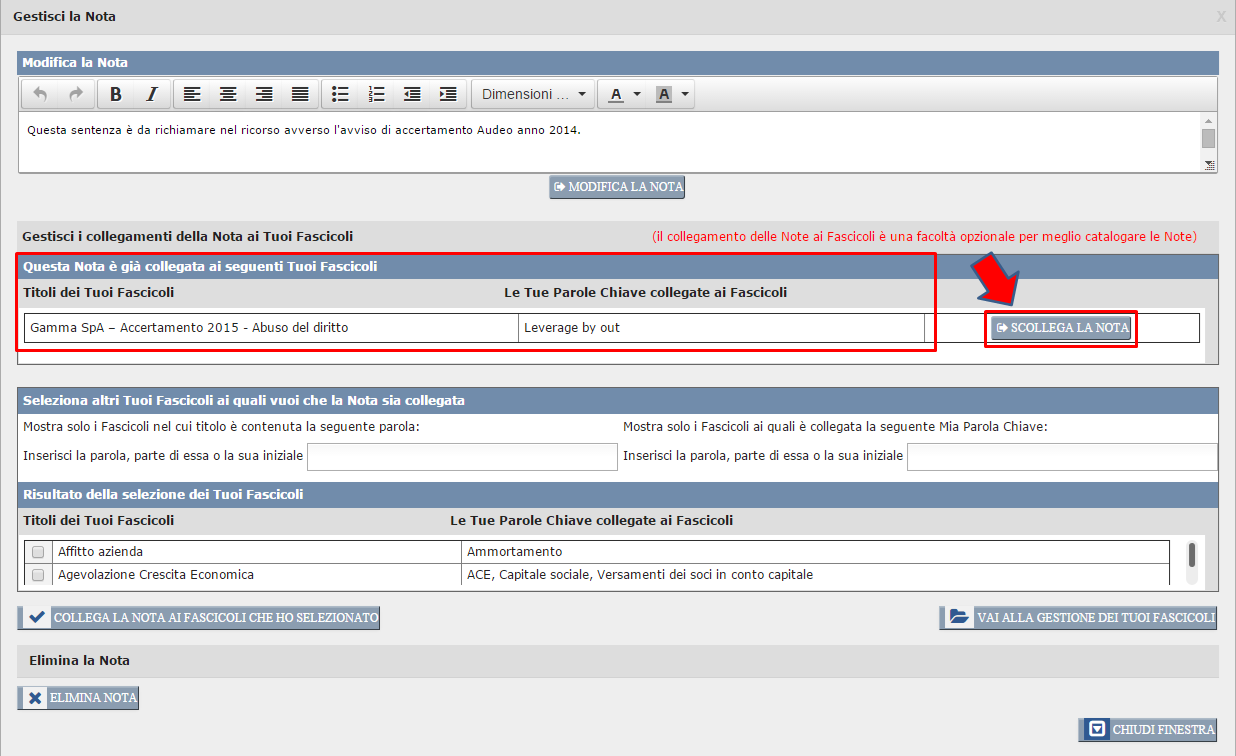The height and width of the screenshot is (756, 1236).
Task: Delete the note with ELIMINA NOTA
Action: pyautogui.click(x=78, y=698)
